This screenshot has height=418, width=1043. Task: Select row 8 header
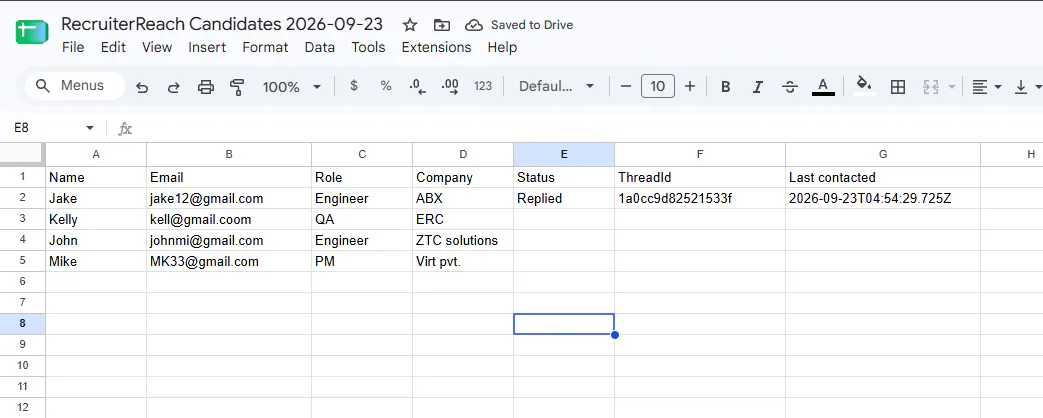[x=23, y=323]
